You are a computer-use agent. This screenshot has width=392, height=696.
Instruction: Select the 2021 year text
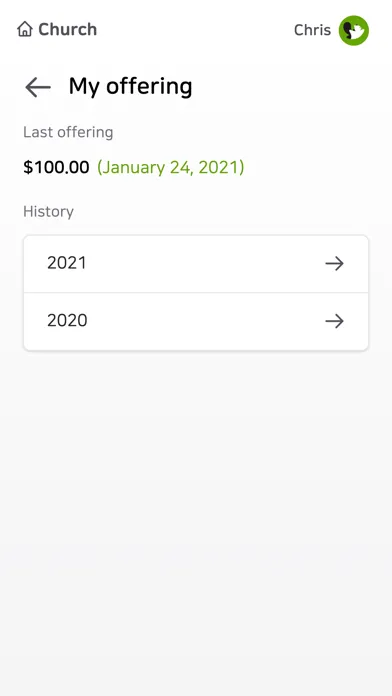pos(67,263)
